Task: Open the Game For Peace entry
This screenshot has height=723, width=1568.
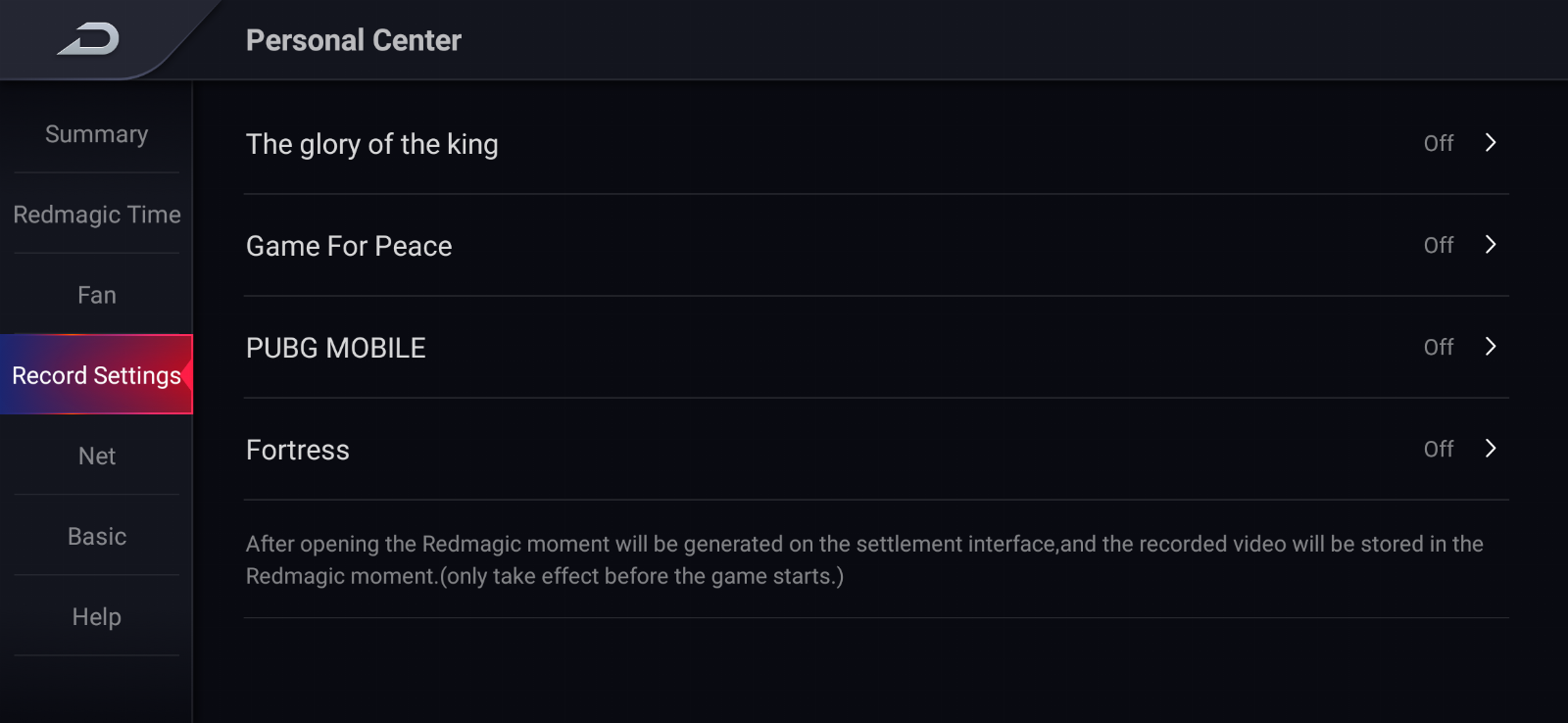Action: (x=876, y=245)
